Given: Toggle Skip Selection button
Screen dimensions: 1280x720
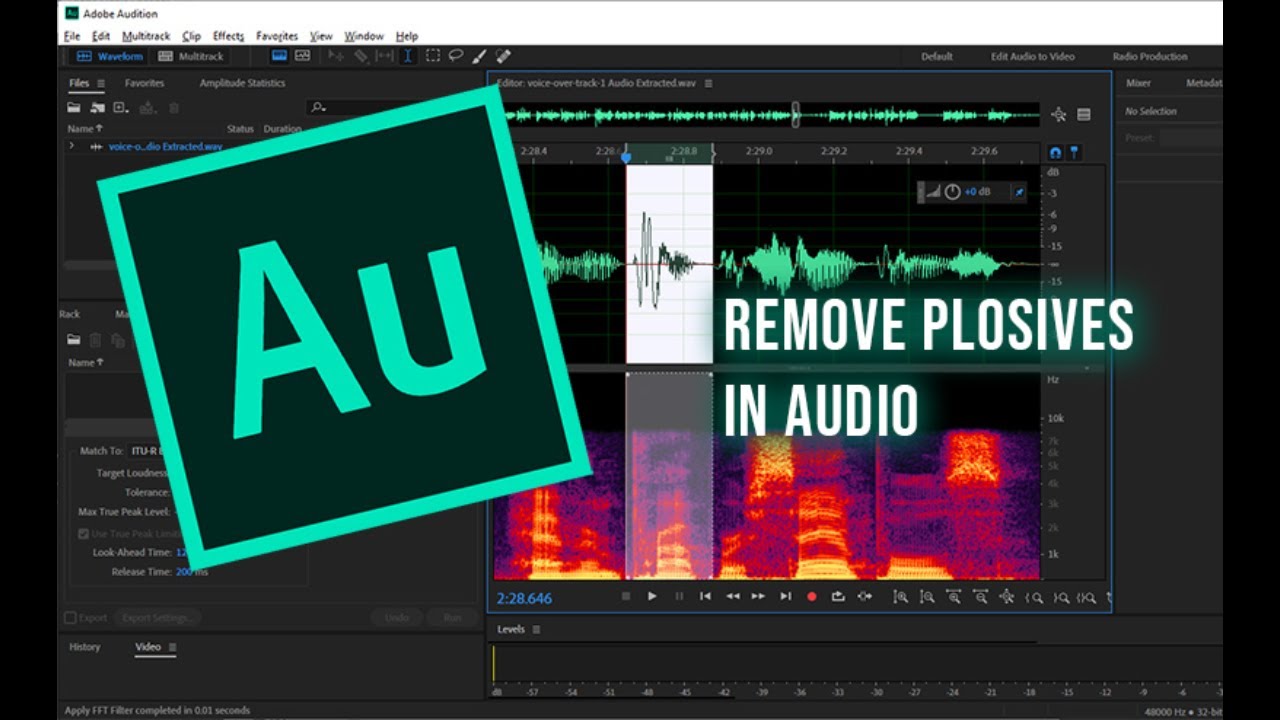Looking at the screenshot, I should pos(865,597).
